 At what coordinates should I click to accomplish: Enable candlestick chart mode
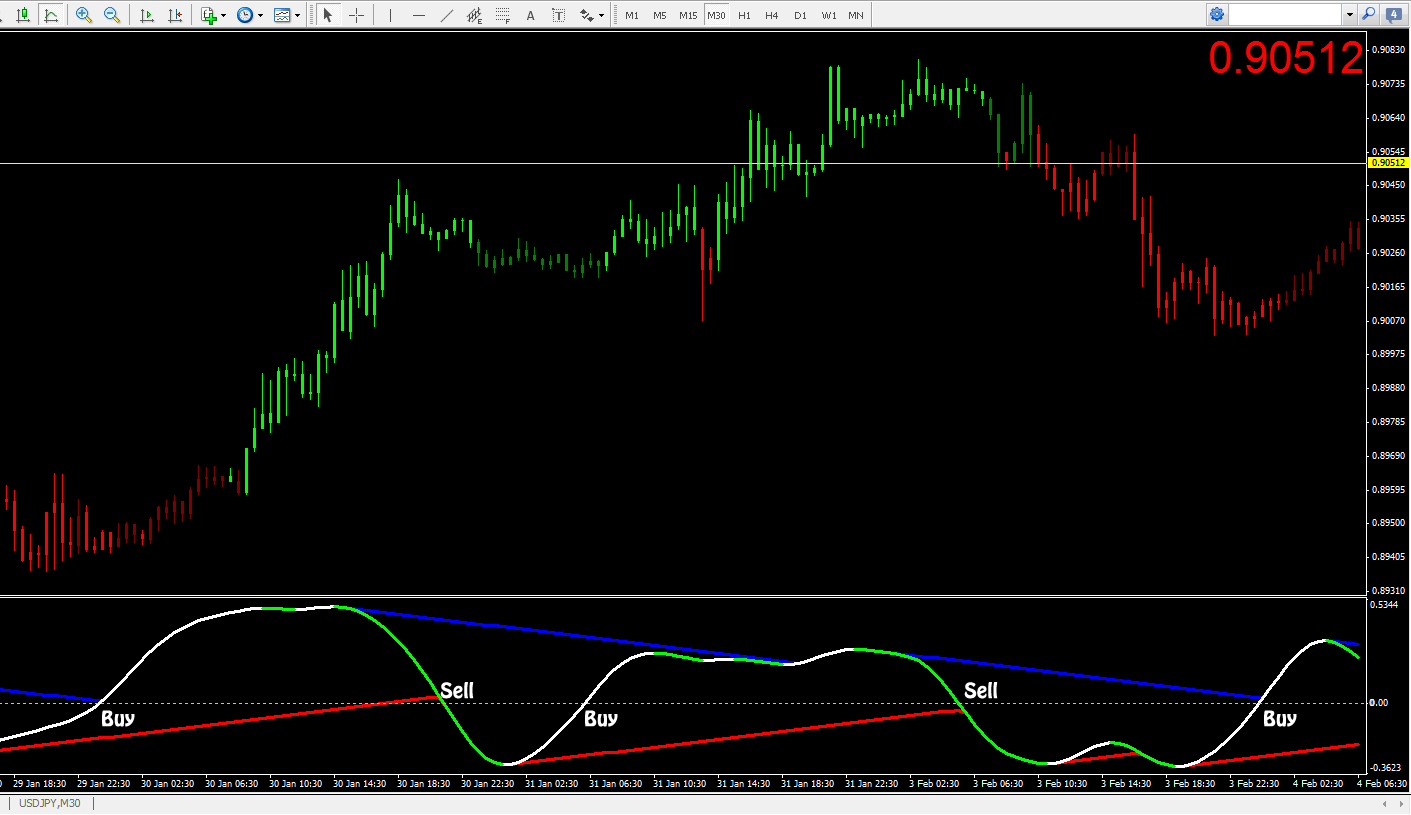[22, 15]
